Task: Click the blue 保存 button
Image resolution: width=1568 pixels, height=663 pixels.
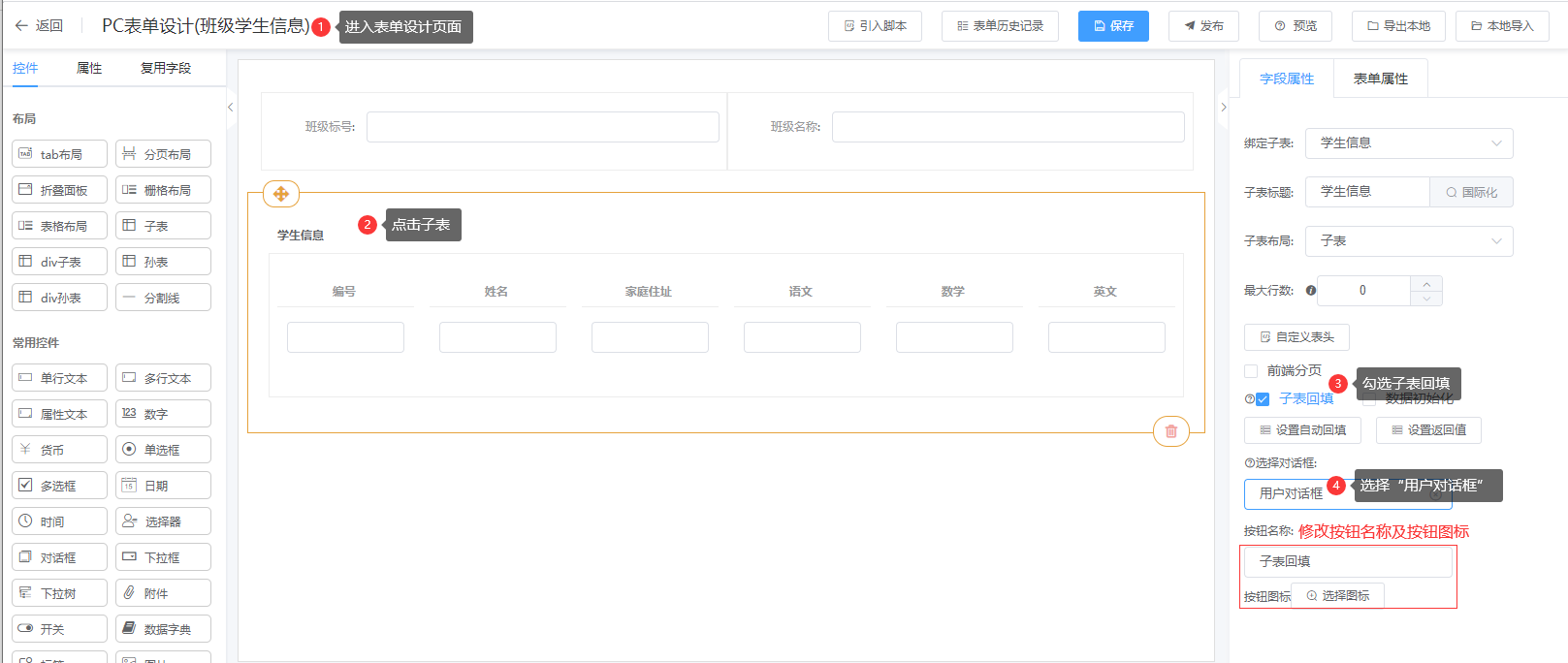Action: tap(1113, 26)
